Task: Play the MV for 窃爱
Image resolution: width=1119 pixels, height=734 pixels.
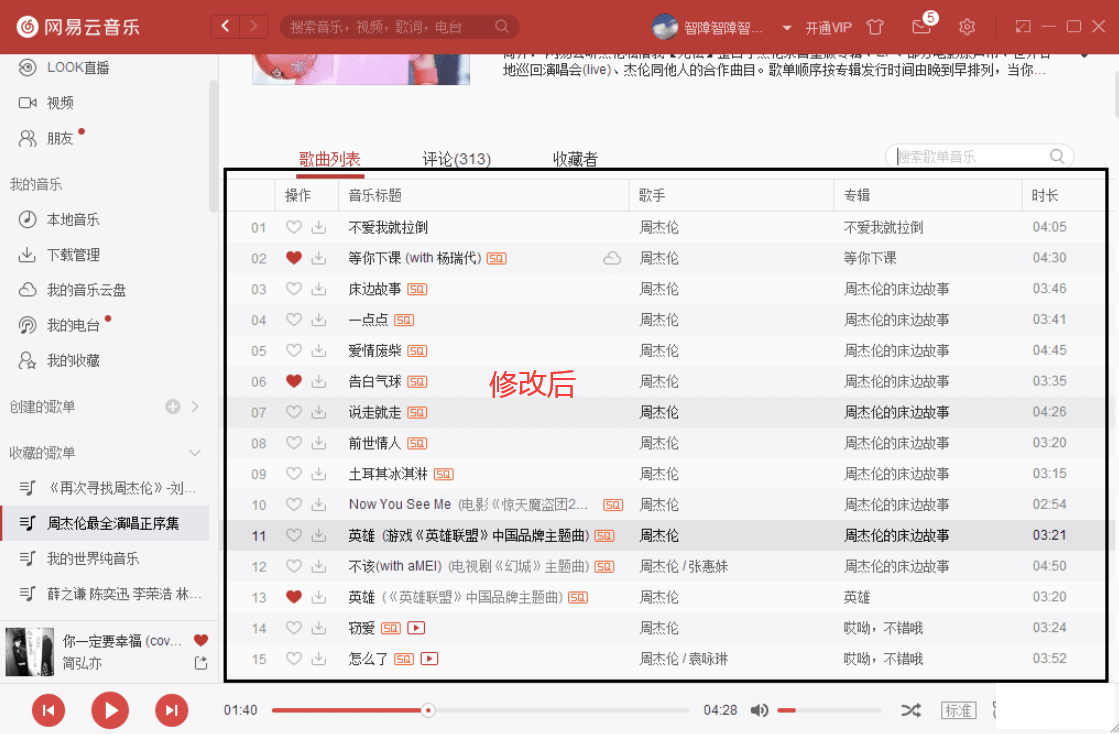Action: 416,628
